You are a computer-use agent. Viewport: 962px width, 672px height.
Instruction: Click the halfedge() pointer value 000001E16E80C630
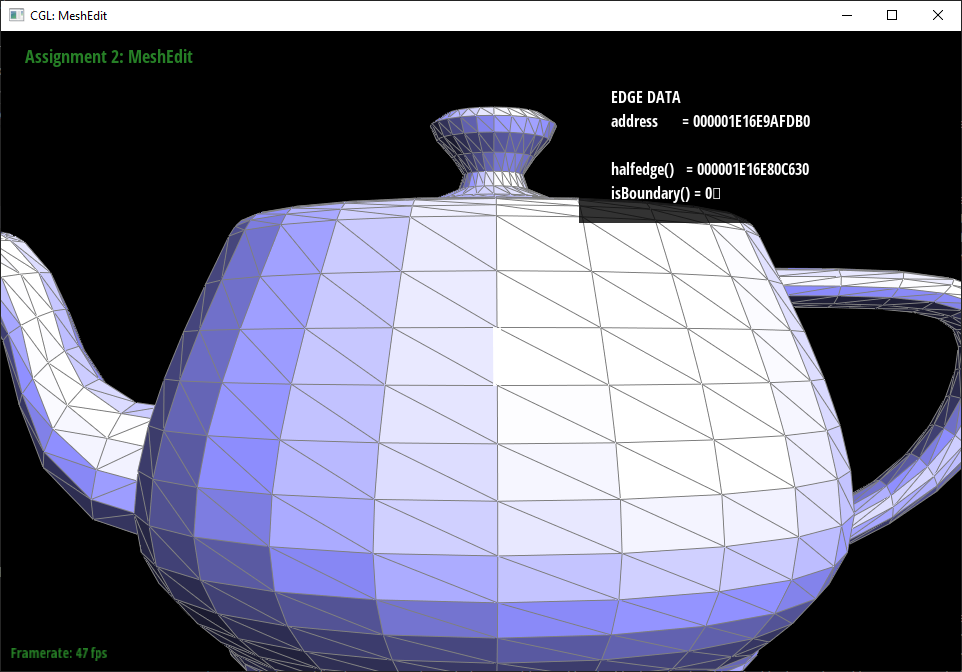pyautogui.click(x=752, y=170)
